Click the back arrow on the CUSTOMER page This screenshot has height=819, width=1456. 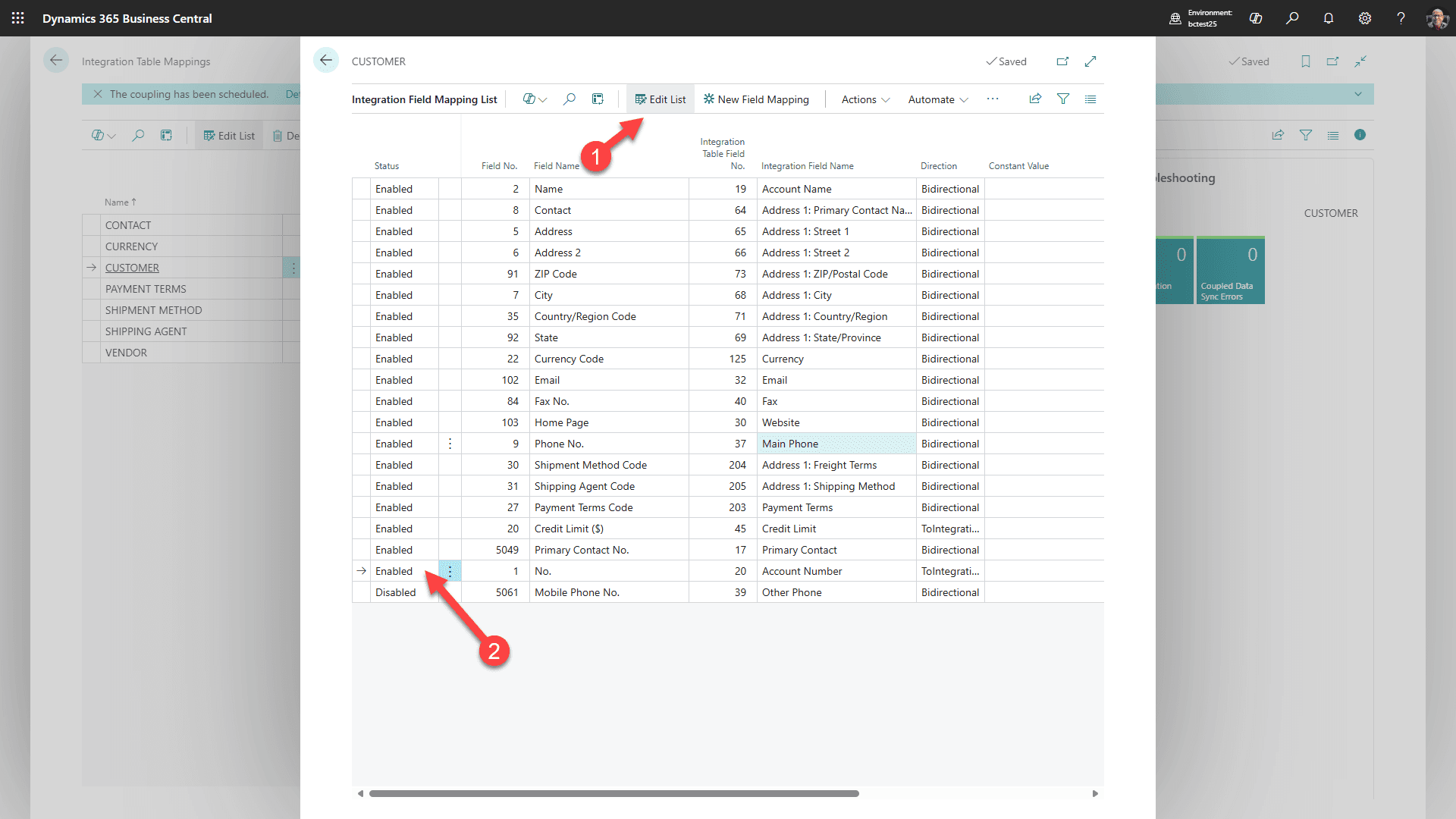click(326, 60)
